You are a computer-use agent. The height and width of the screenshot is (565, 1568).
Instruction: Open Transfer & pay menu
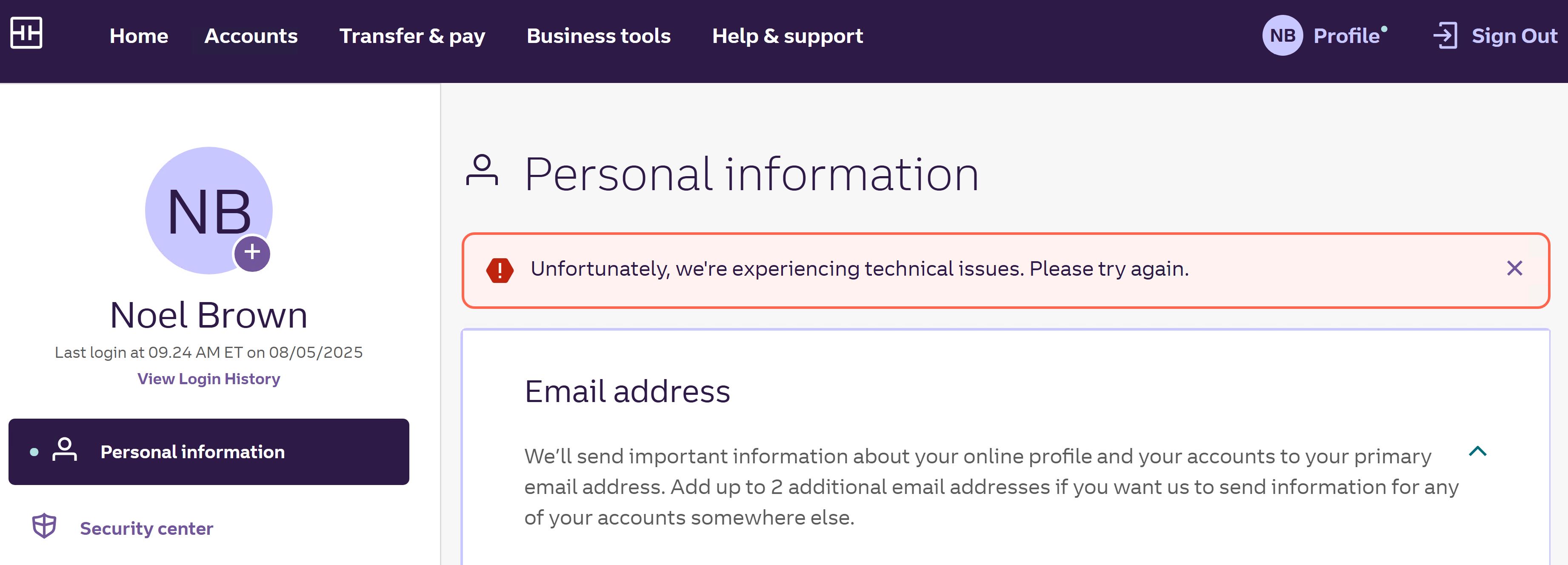412,36
